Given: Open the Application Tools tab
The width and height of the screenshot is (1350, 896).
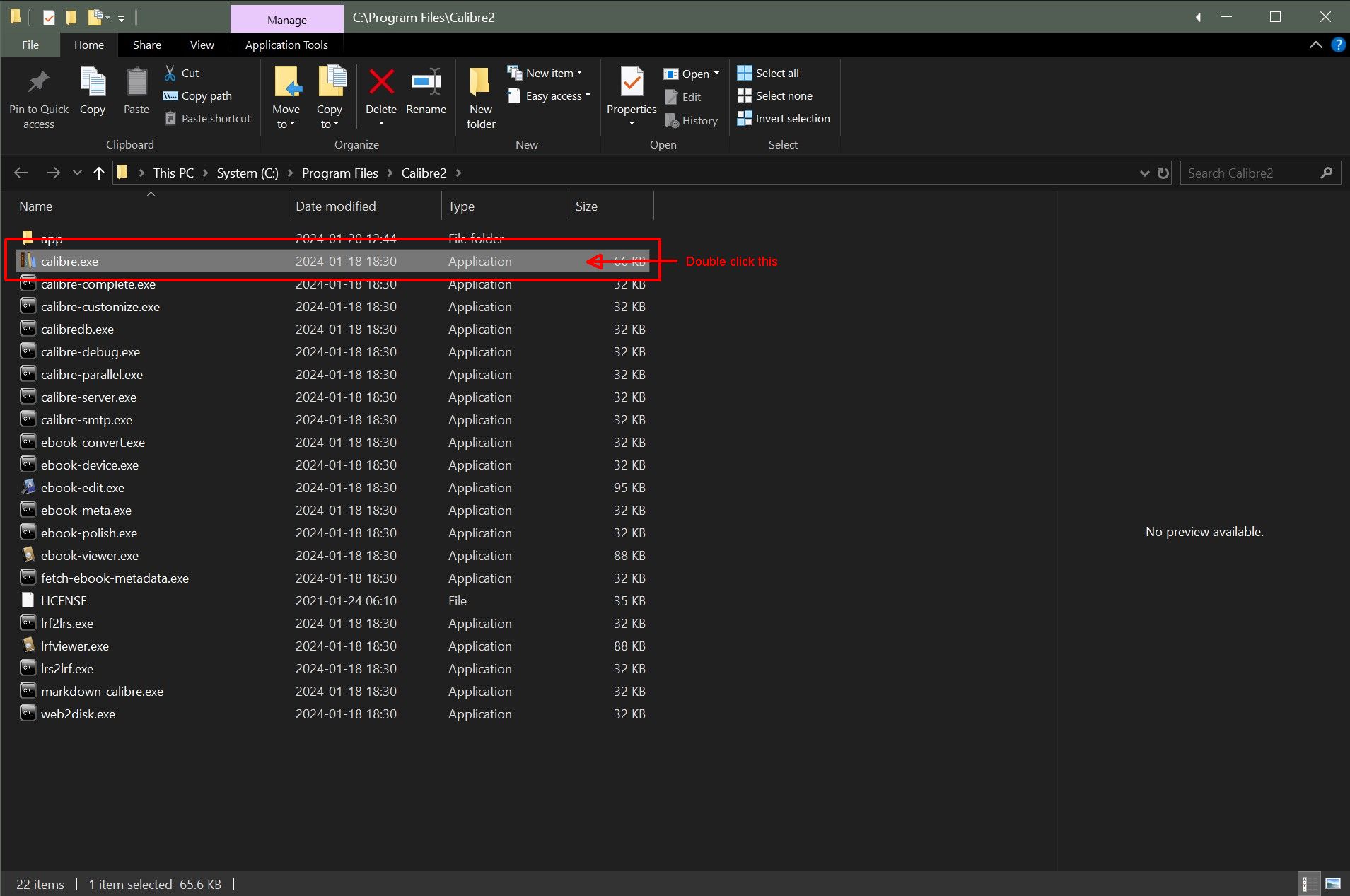Looking at the screenshot, I should 286,45.
